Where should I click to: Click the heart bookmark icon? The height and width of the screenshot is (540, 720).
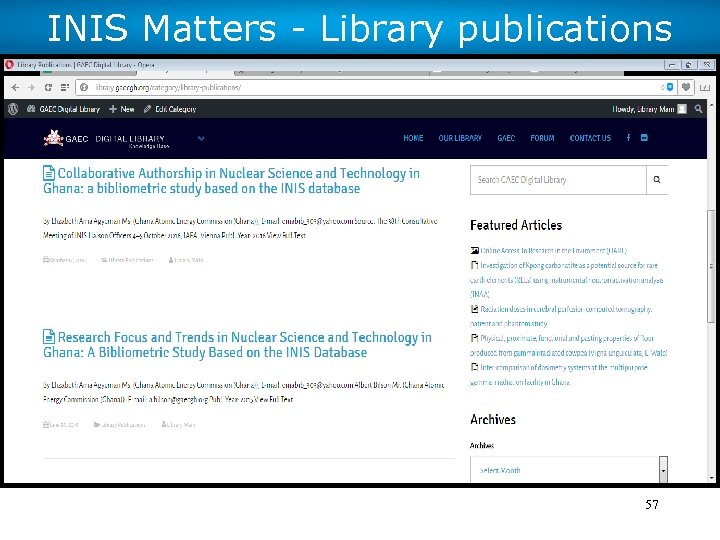pos(686,87)
